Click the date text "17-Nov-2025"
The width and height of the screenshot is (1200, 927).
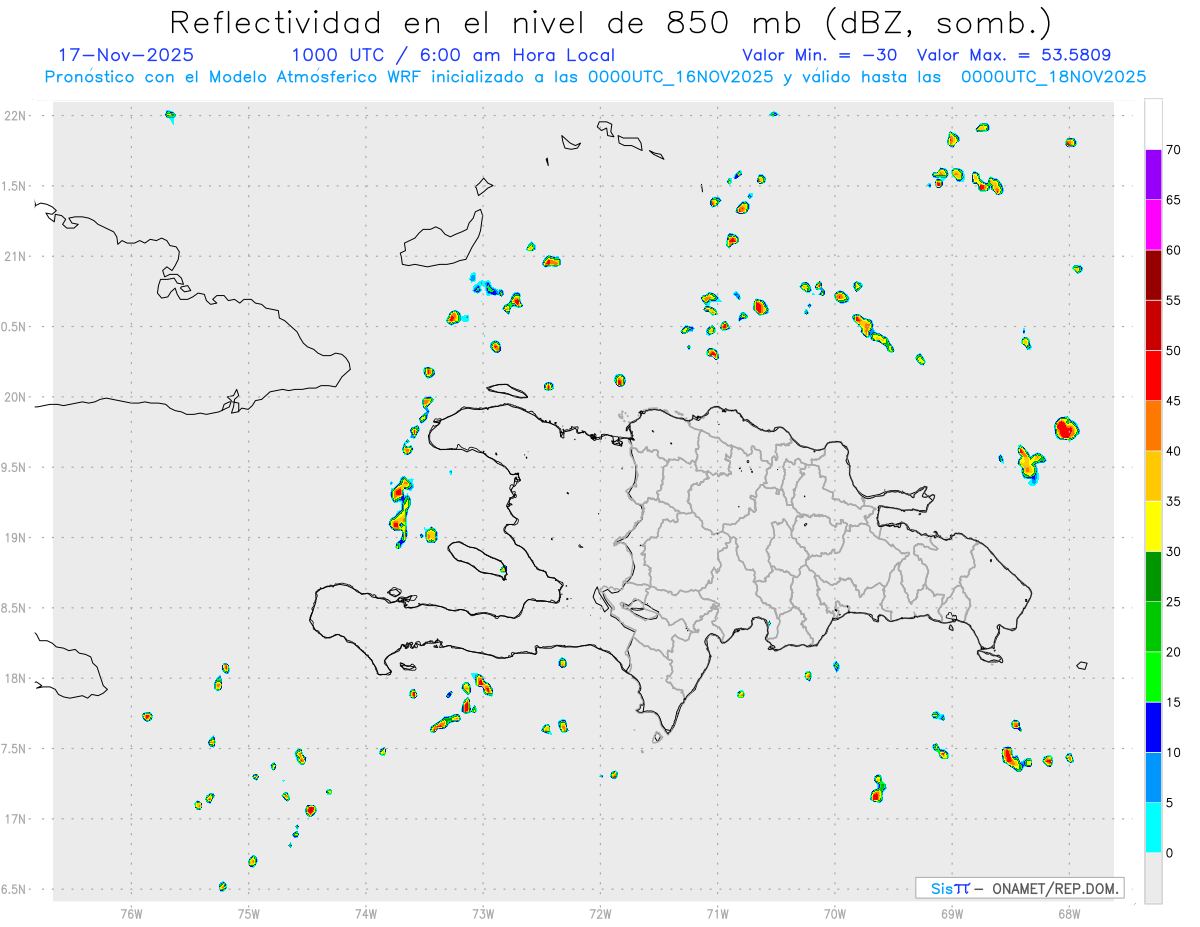[126, 55]
